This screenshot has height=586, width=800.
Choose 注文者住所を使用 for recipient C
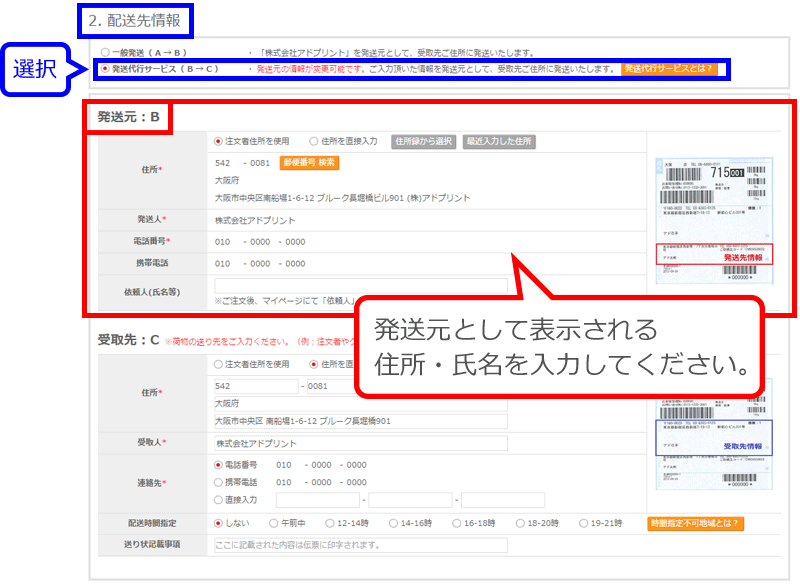[218, 364]
